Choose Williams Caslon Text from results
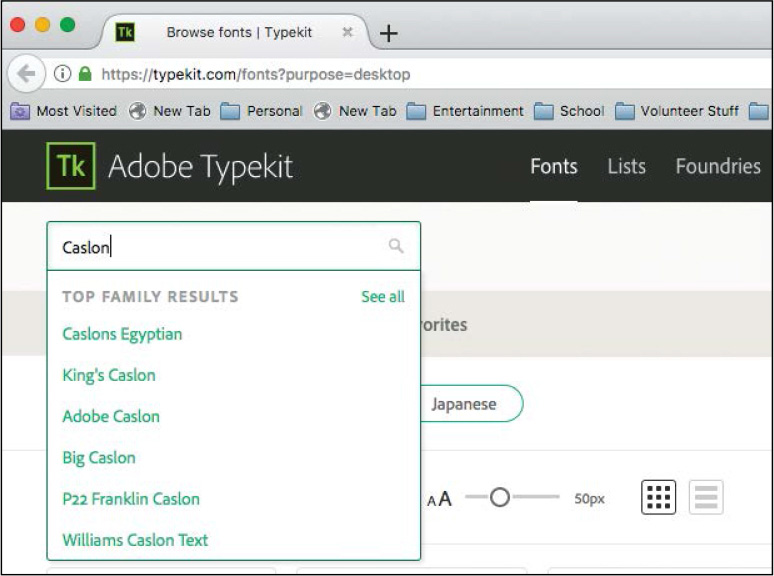The height and width of the screenshot is (576, 774). click(x=135, y=540)
